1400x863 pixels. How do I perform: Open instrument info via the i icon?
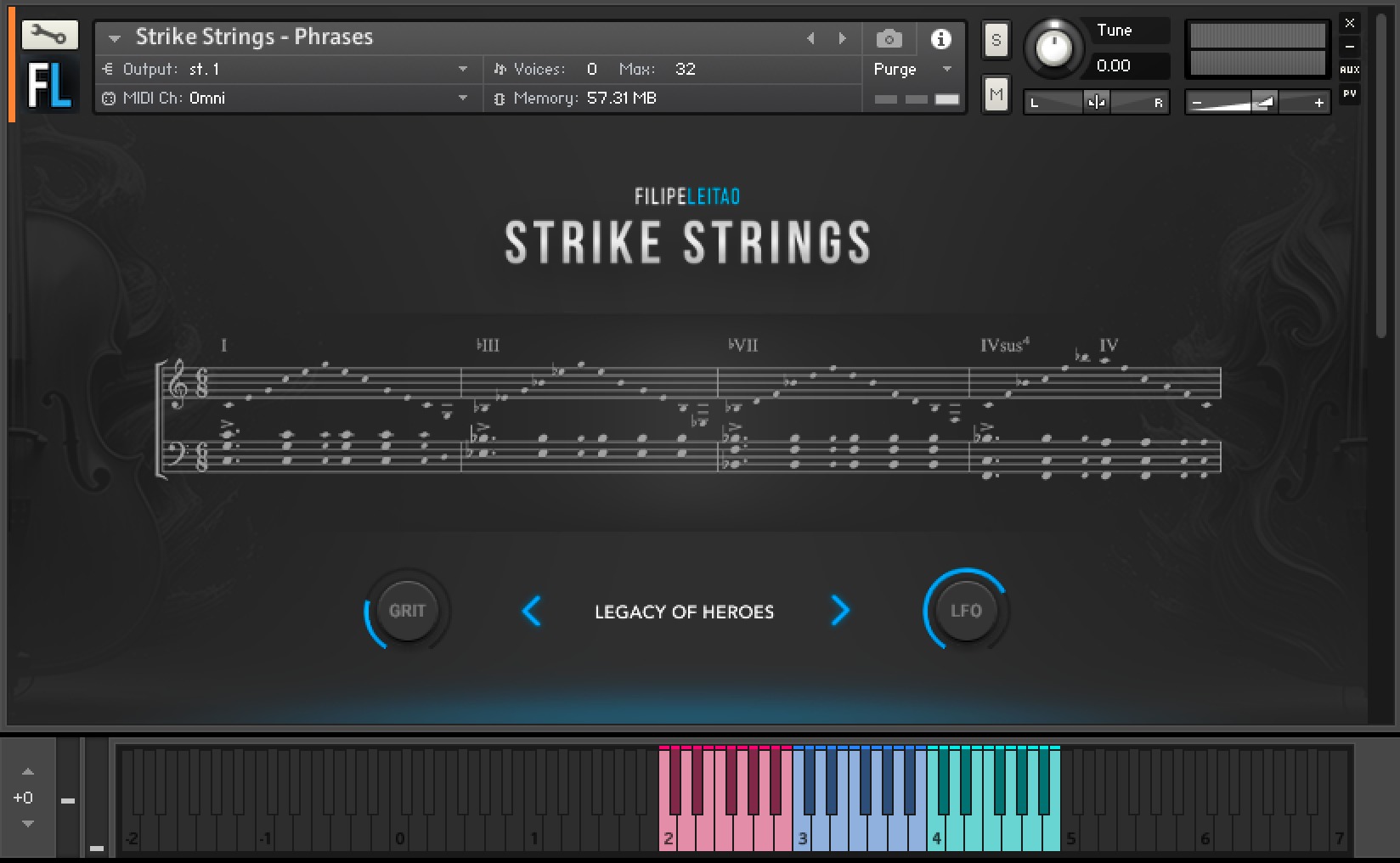coord(940,38)
